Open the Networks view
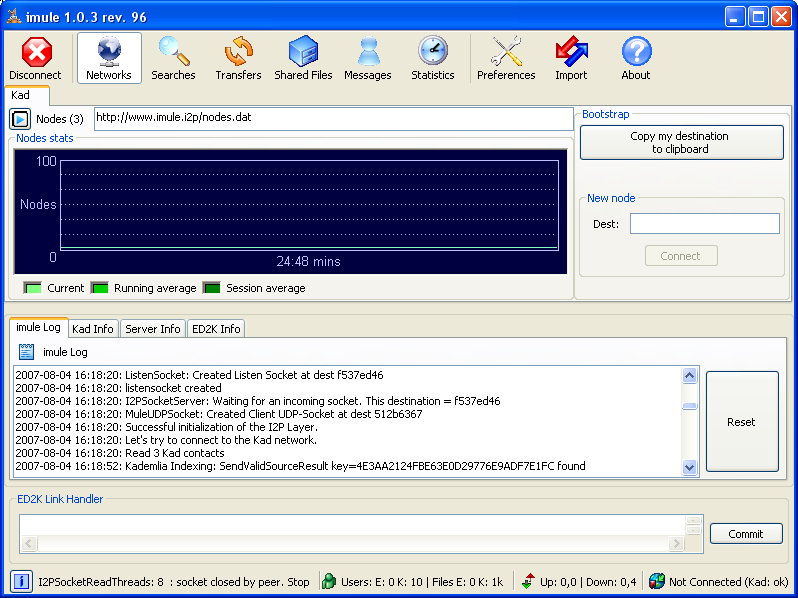 point(109,58)
